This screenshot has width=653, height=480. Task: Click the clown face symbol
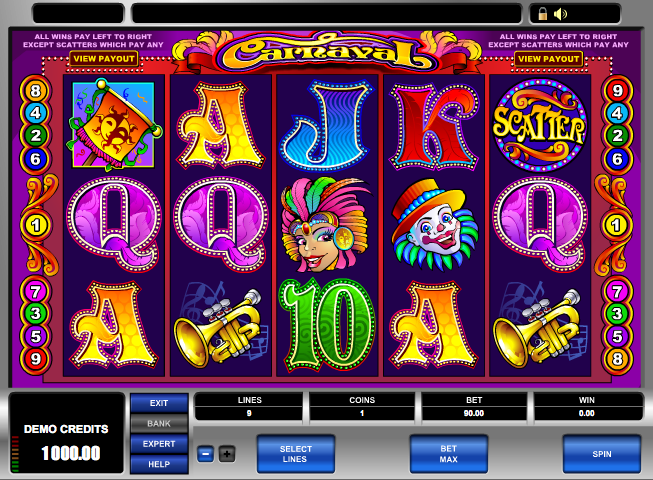[x=434, y=225]
